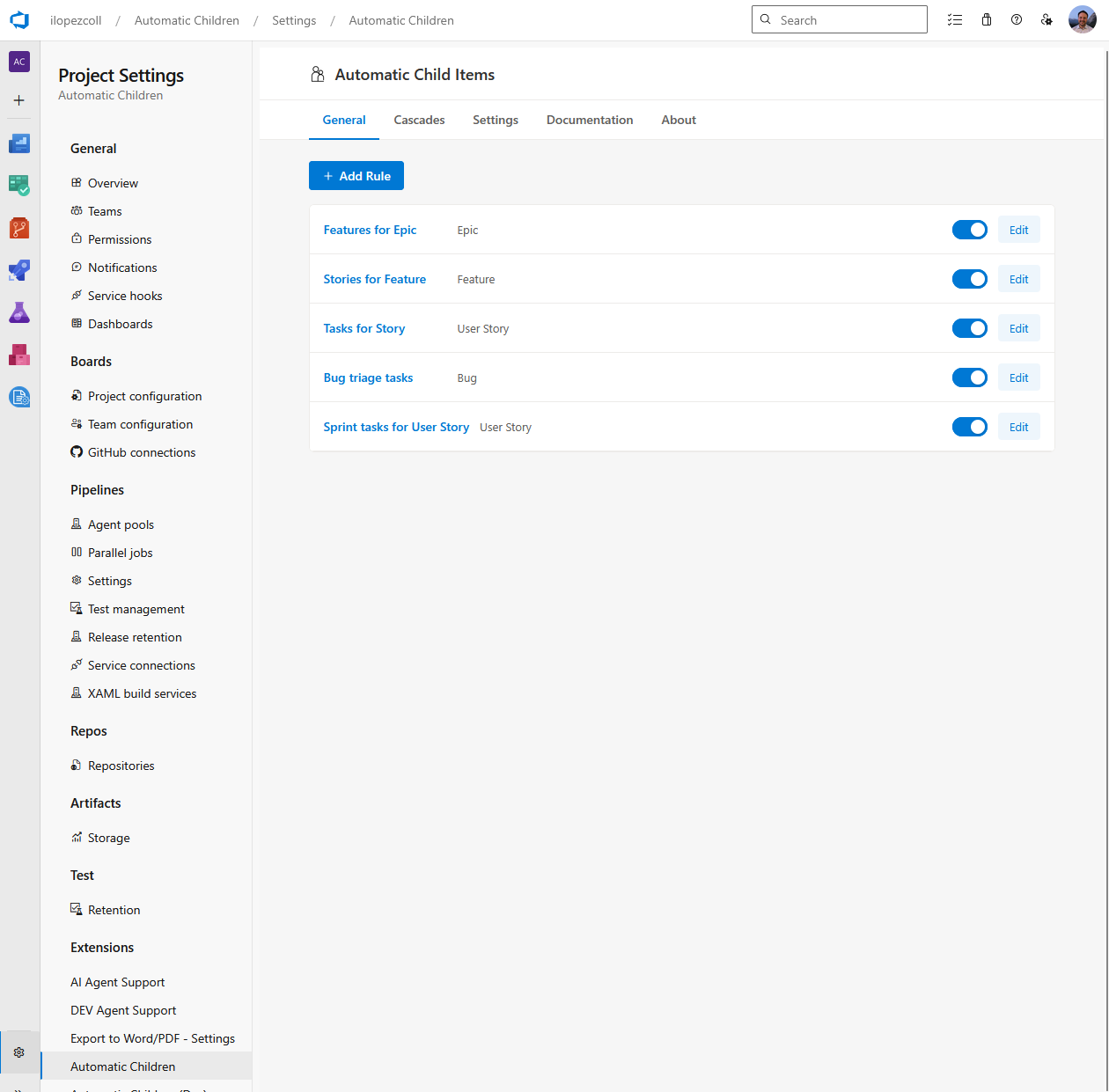1109x1092 pixels.
Task: Open the account profile avatar
Action: coord(1082,18)
